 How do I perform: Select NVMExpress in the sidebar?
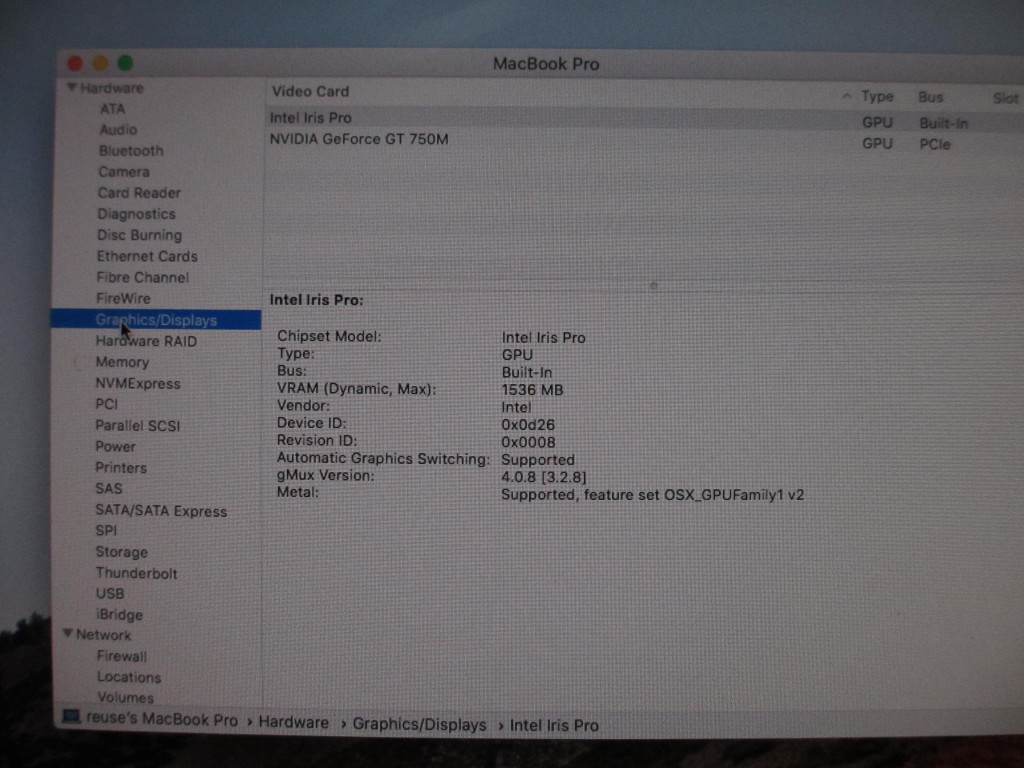(138, 383)
